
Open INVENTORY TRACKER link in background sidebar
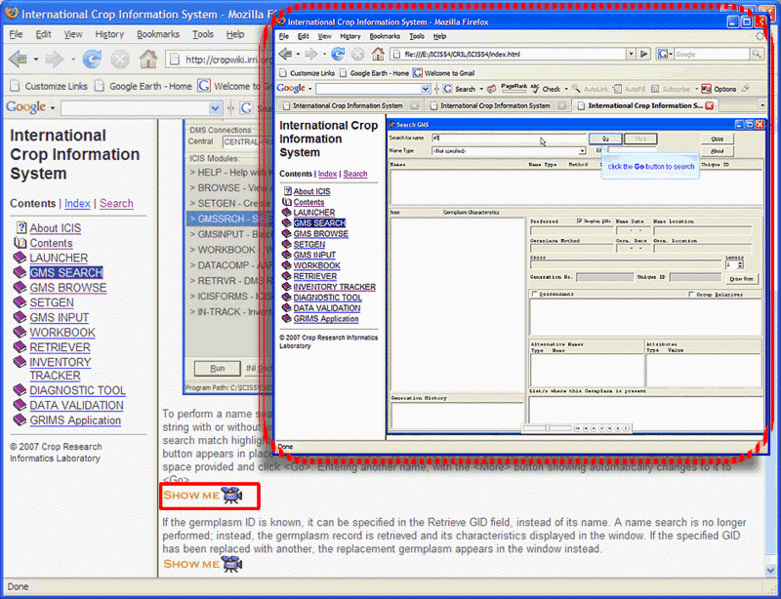60,368
